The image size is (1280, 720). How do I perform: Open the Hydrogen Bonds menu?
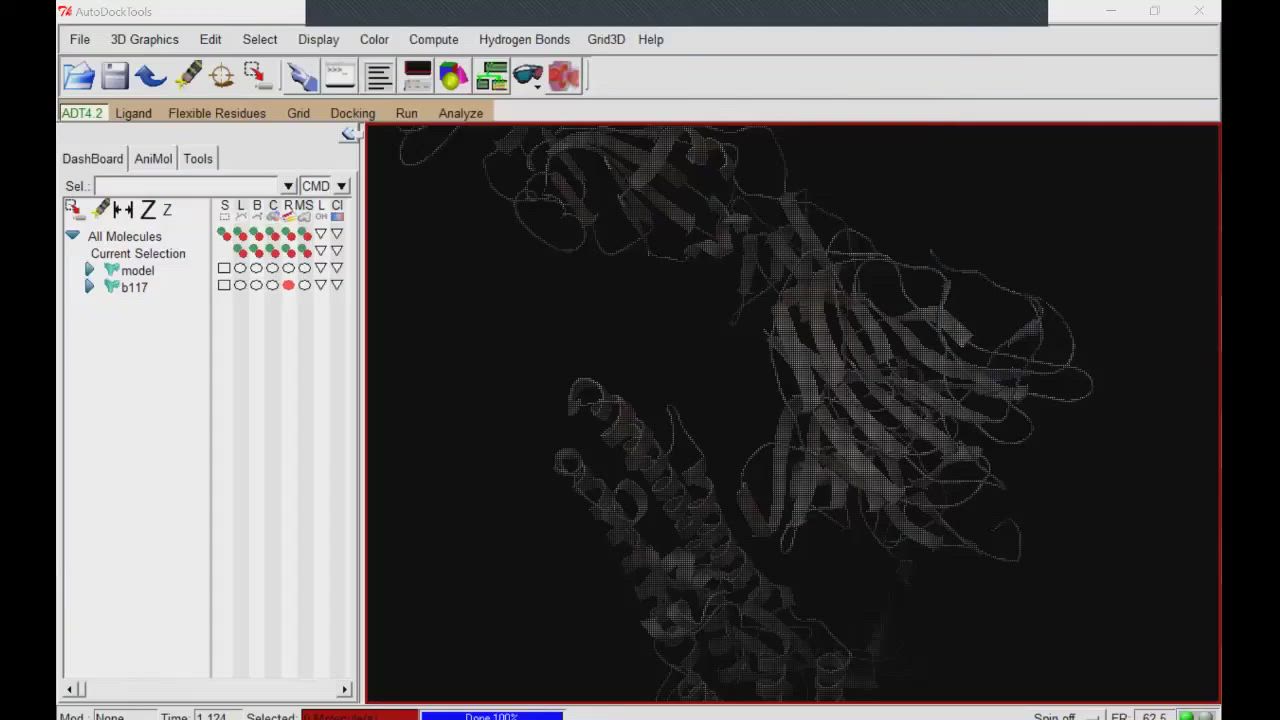tap(524, 40)
